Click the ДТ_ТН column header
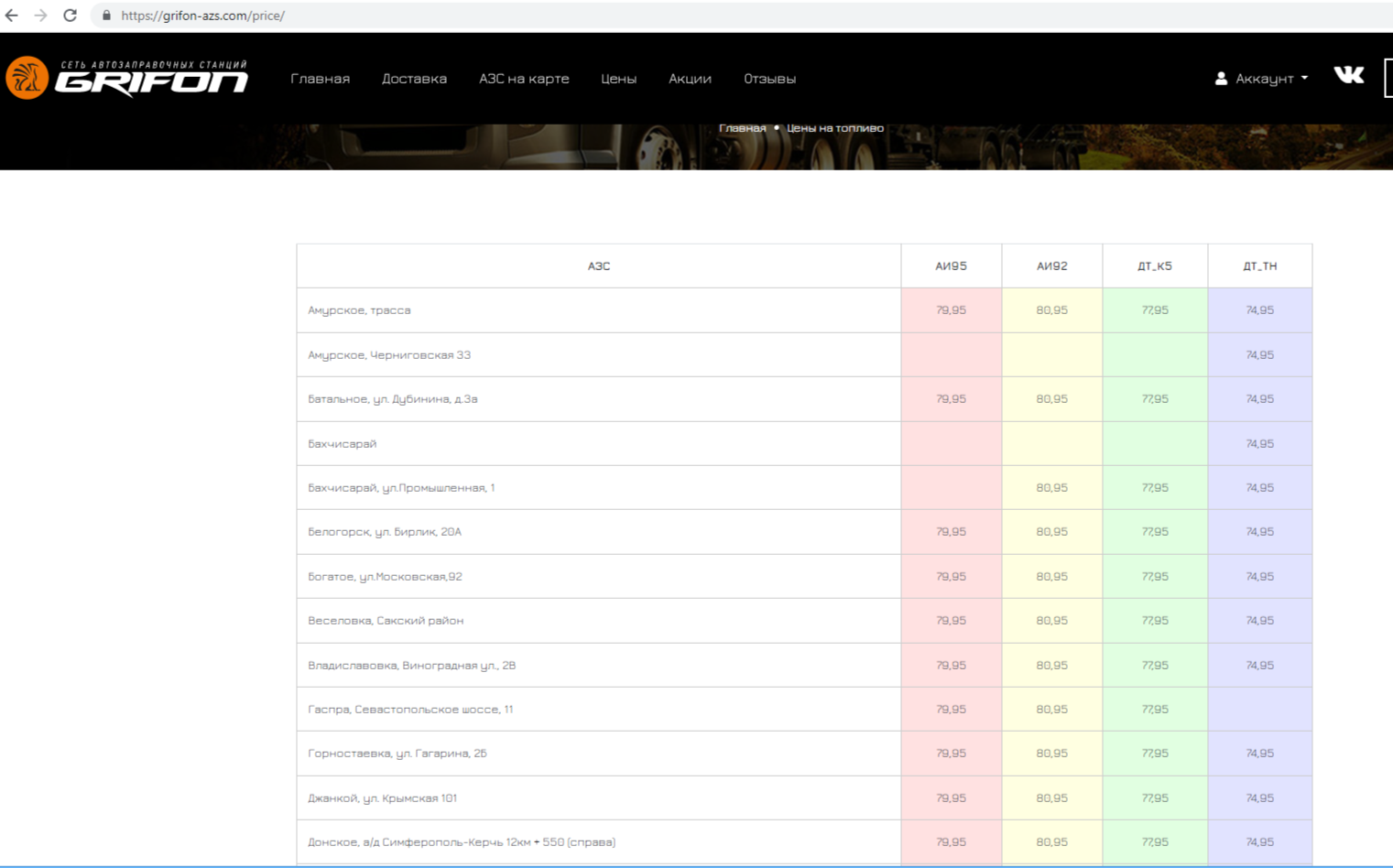The height and width of the screenshot is (868, 1393). [1259, 266]
